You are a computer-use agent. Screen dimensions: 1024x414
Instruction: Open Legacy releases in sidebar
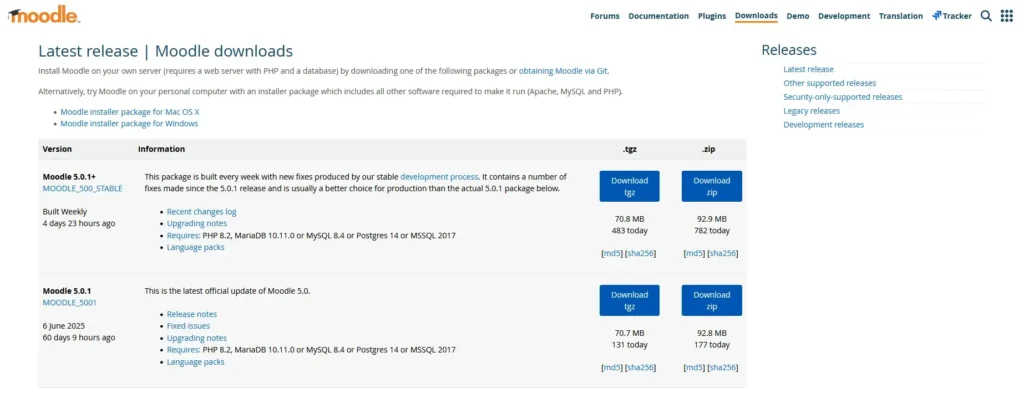pos(812,111)
